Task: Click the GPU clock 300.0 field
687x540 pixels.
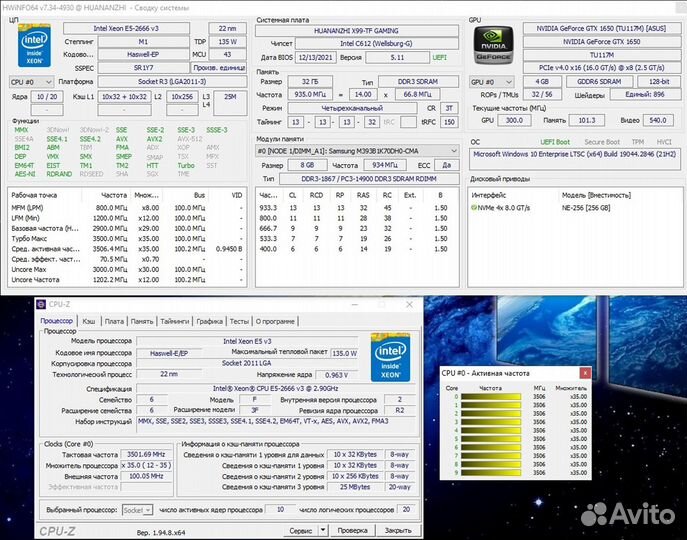Action: (x=514, y=120)
